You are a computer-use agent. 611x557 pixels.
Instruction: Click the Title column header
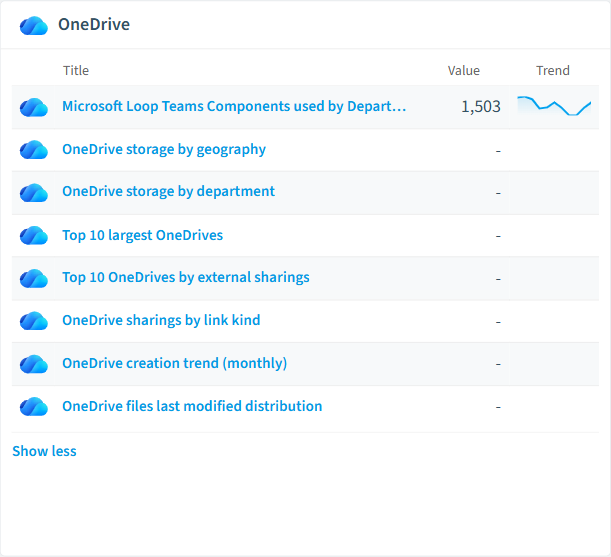pos(76,71)
